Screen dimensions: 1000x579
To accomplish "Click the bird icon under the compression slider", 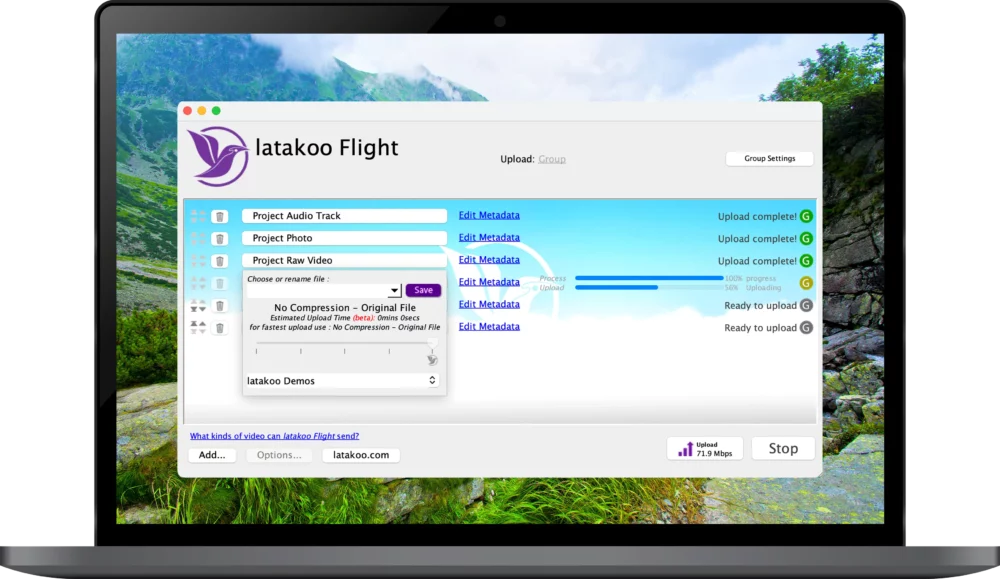I will tap(432, 360).
